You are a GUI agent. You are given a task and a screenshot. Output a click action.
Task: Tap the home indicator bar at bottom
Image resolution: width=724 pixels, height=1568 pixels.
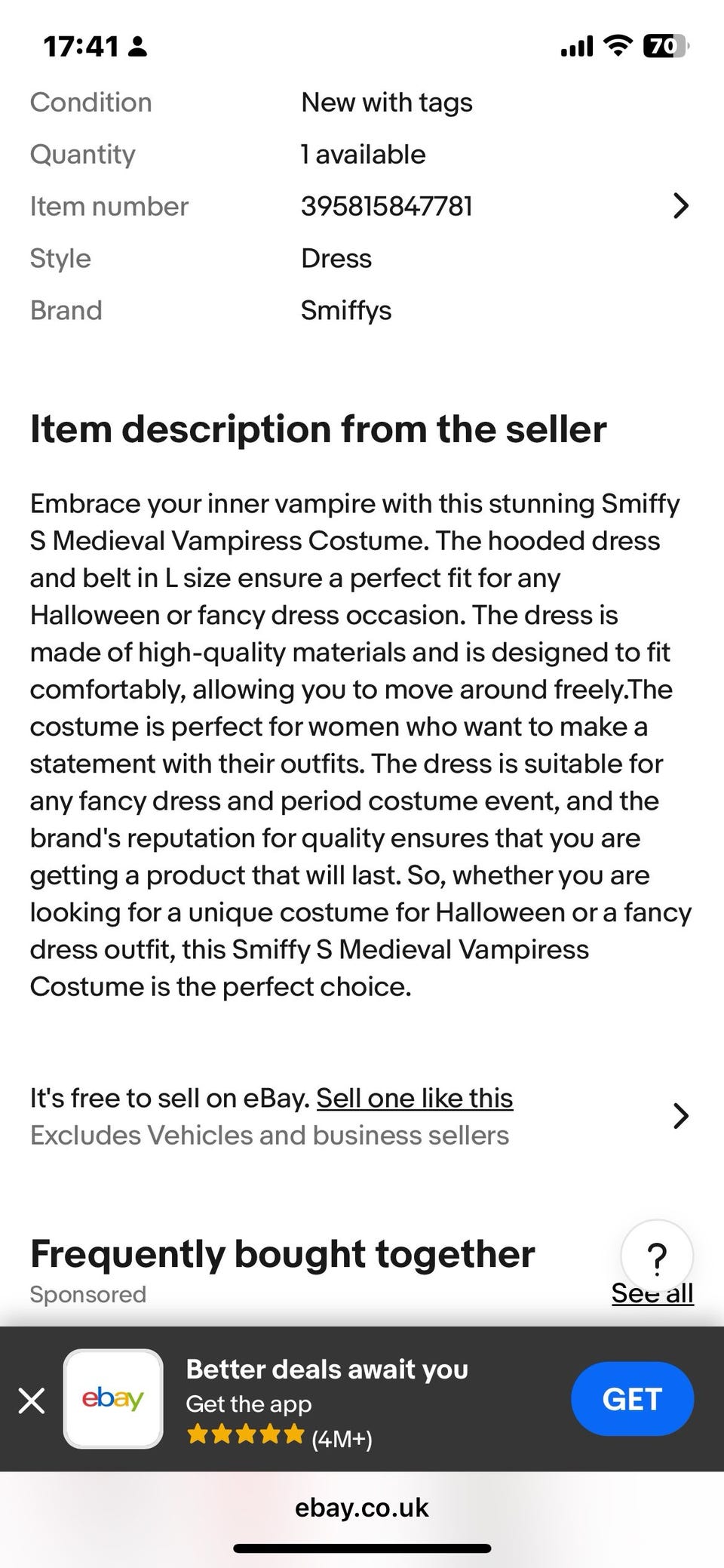[362, 1548]
